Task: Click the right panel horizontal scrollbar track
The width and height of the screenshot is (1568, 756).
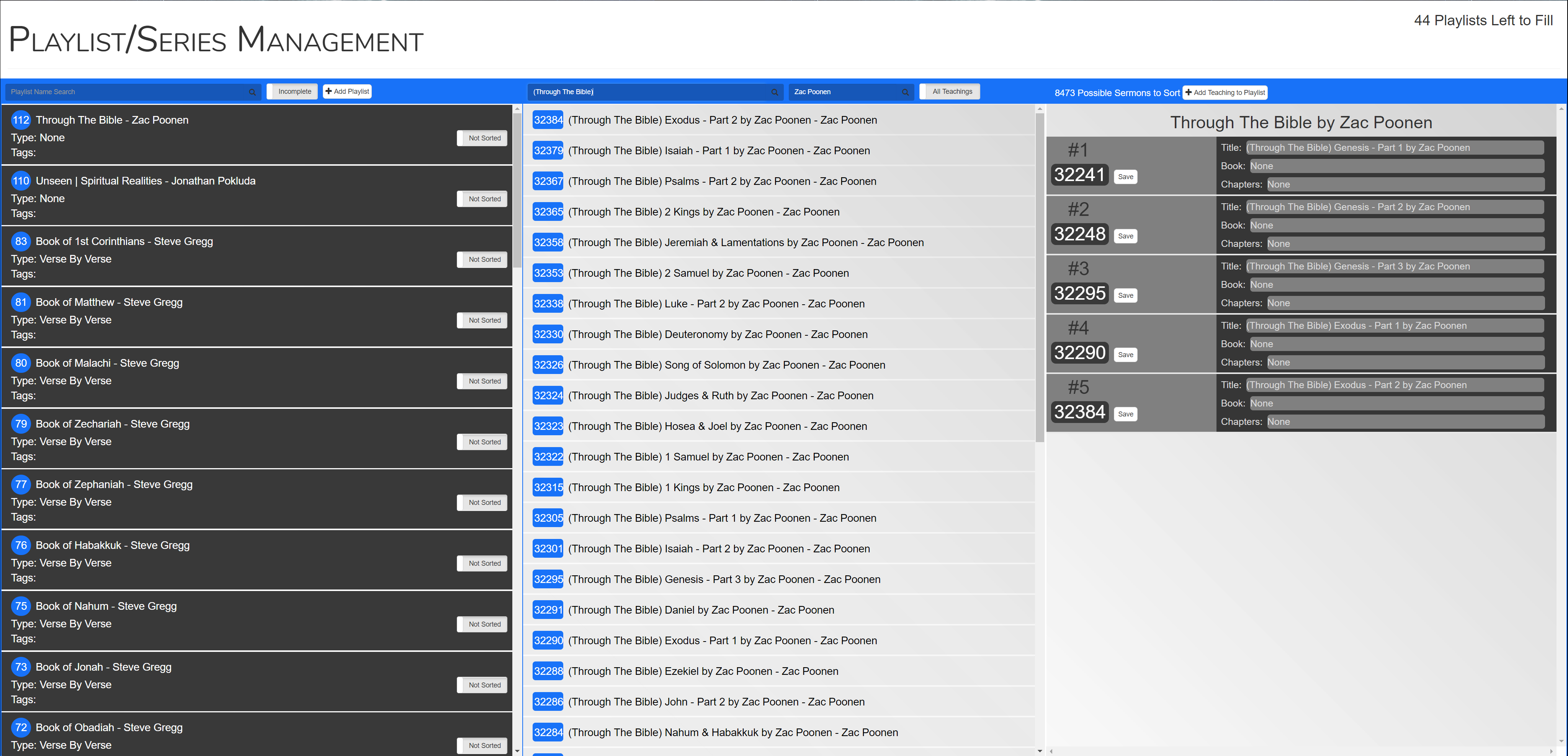Action: [x=1301, y=751]
